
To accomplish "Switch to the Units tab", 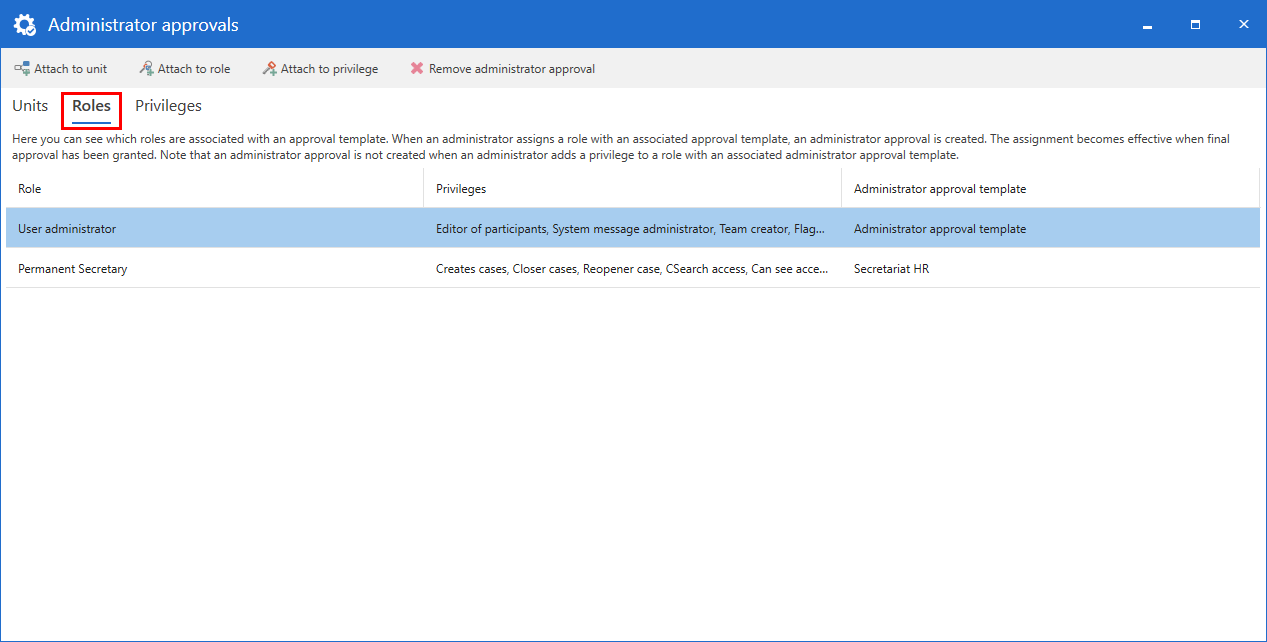I will (x=30, y=106).
